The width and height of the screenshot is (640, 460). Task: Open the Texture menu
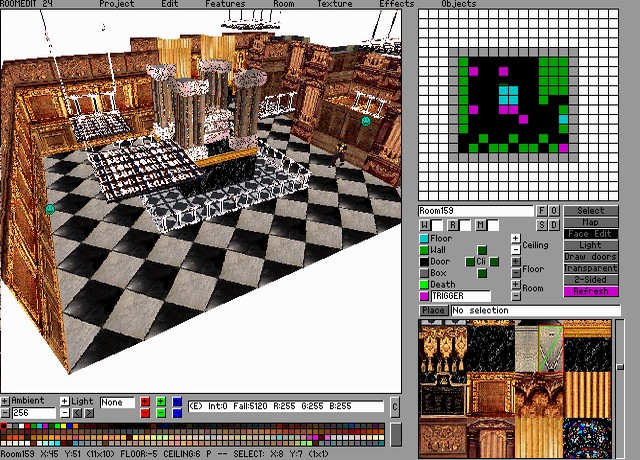coord(335,4)
